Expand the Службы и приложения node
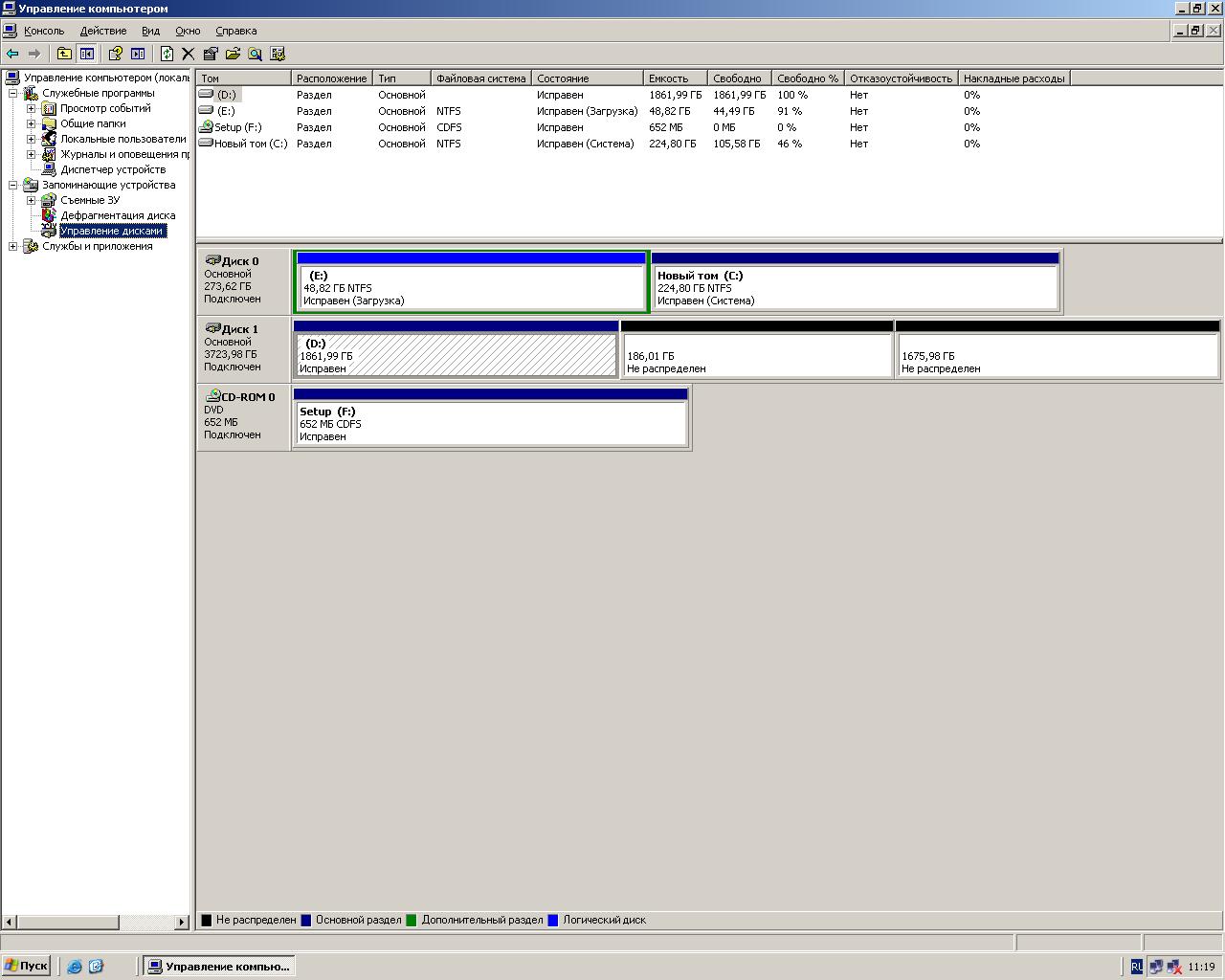The image size is (1225, 980). point(13,246)
